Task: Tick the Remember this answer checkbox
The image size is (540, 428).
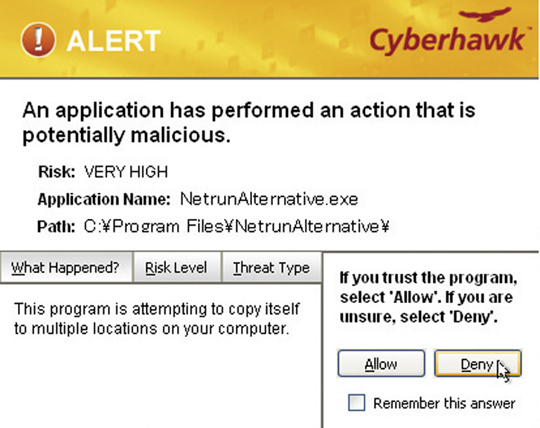Action: pyautogui.click(x=356, y=403)
